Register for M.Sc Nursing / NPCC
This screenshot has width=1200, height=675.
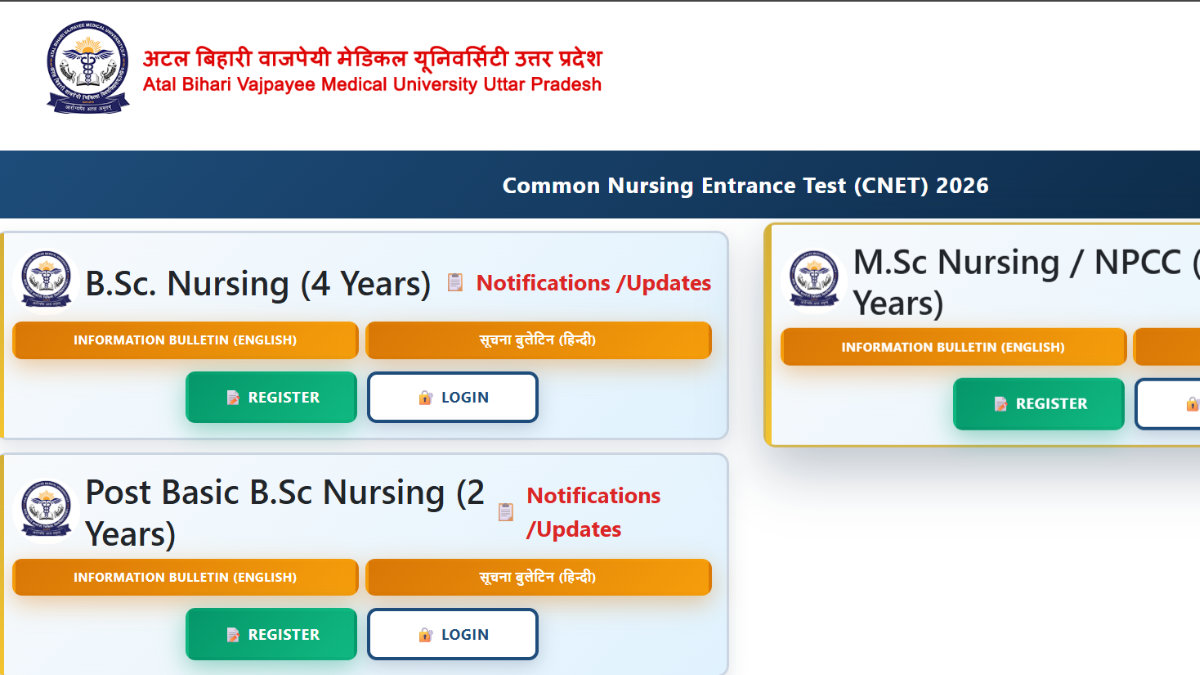pyautogui.click(x=1038, y=404)
